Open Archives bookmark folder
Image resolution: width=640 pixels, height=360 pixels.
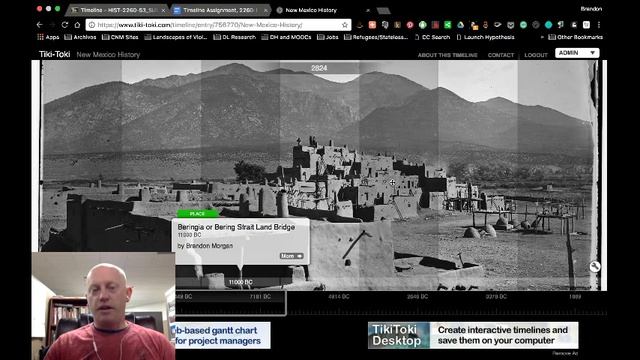pyautogui.click(x=80, y=37)
